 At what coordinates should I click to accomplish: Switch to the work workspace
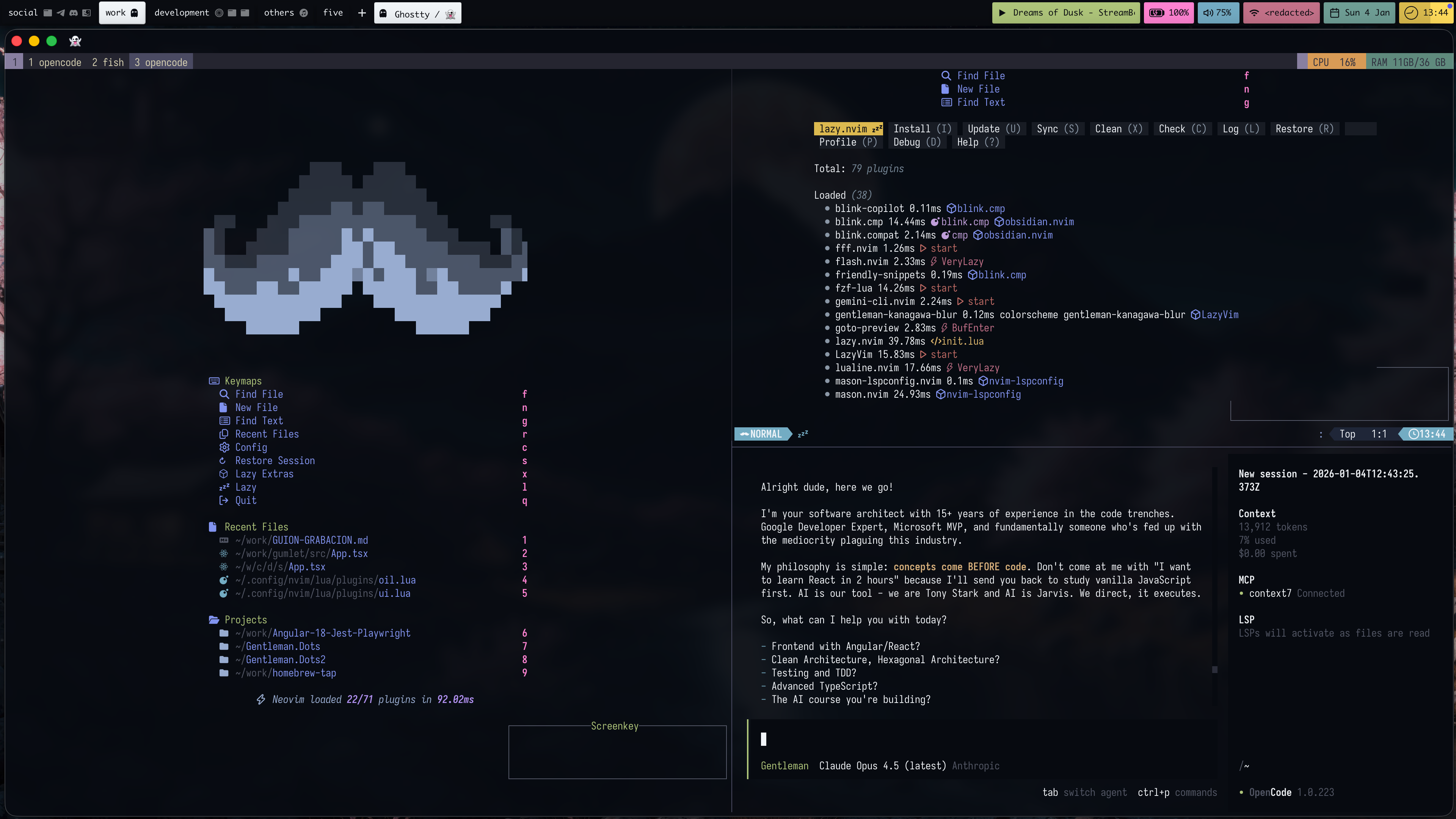coord(121,13)
